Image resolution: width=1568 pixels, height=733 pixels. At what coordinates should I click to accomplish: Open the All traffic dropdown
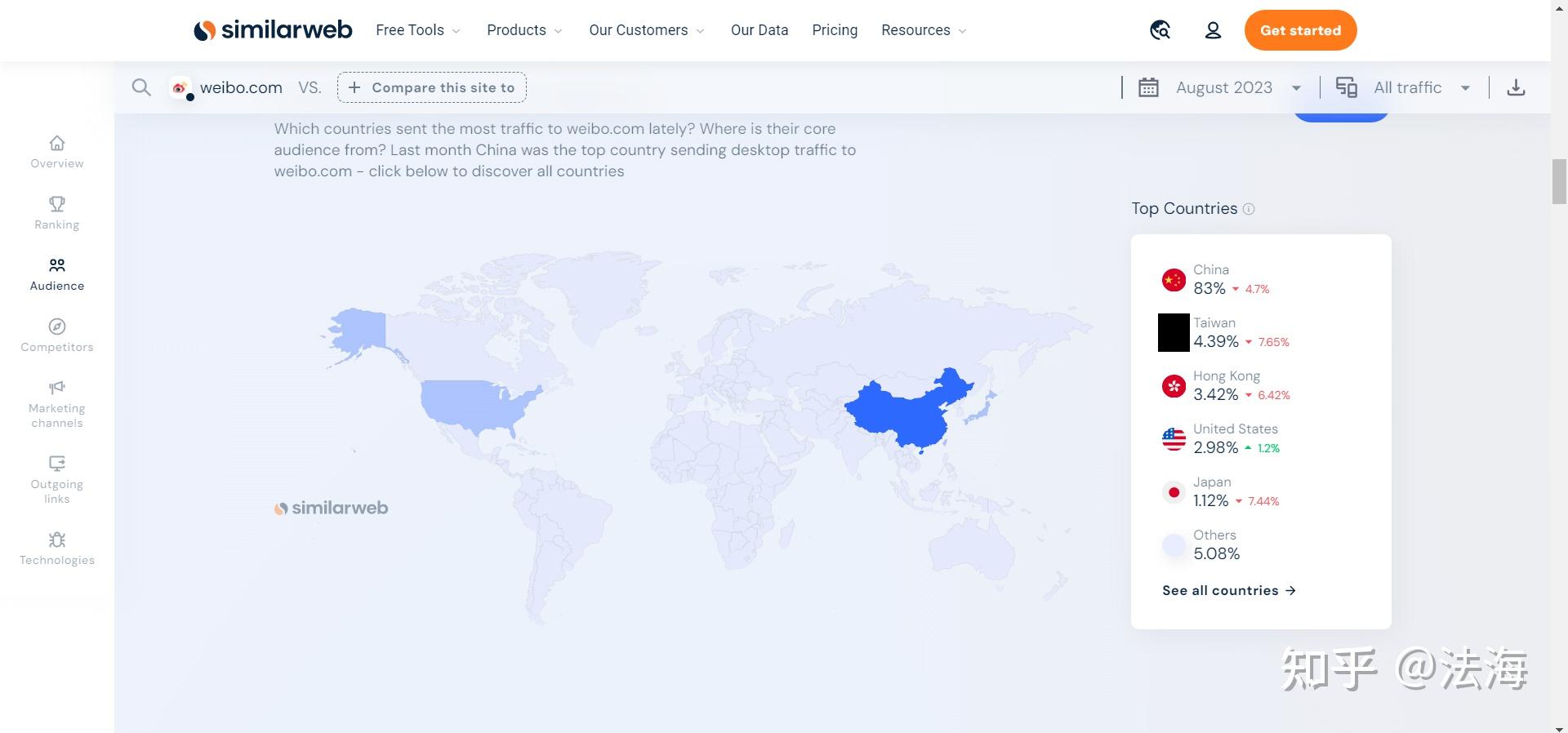tap(1422, 87)
